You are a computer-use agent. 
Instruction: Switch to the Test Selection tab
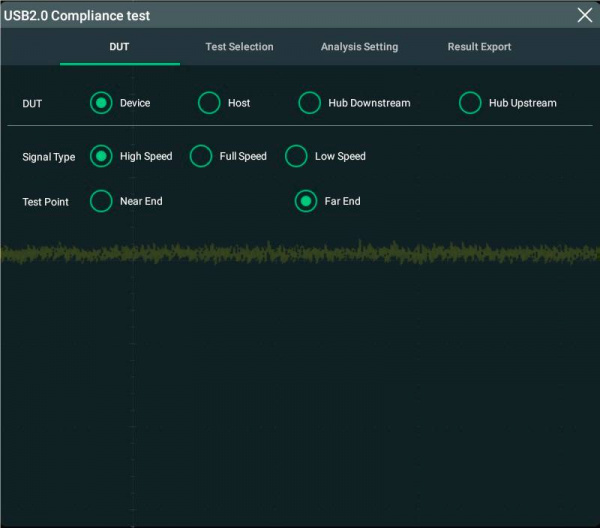[239, 47]
